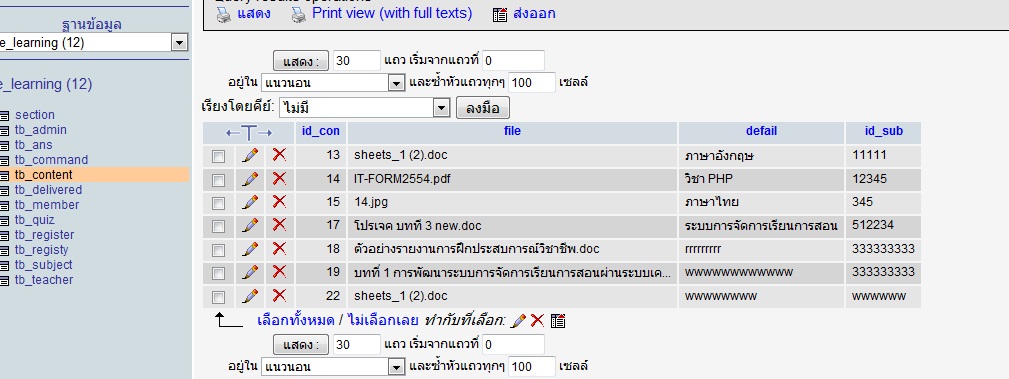The width and height of the screenshot is (1009, 379).
Task: Tick checkbox for id_con 22
Action: pyautogui.click(x=219, y=297)
